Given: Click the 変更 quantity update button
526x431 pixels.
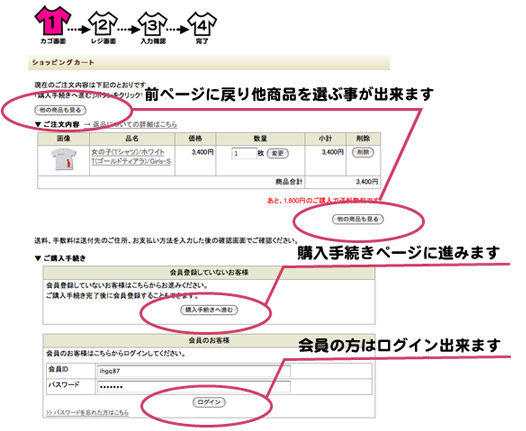Looking at the screenshot, I should (277, 154).
